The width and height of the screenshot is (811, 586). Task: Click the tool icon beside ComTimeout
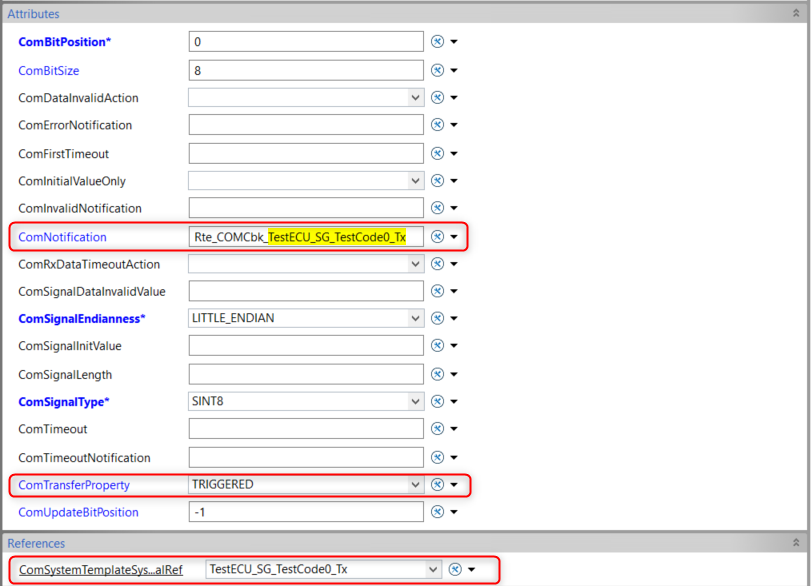coord(438,429)
